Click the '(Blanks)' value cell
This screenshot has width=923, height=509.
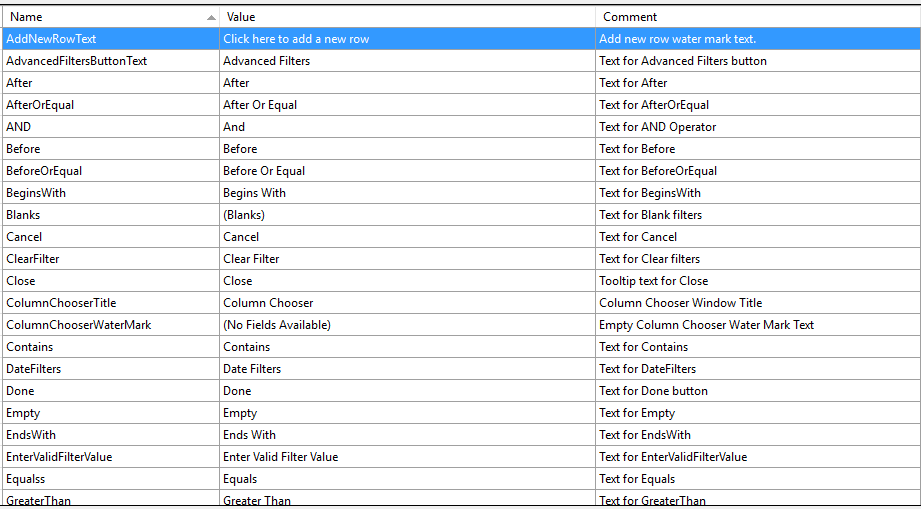pyautogui.click(x=244, y=215)
